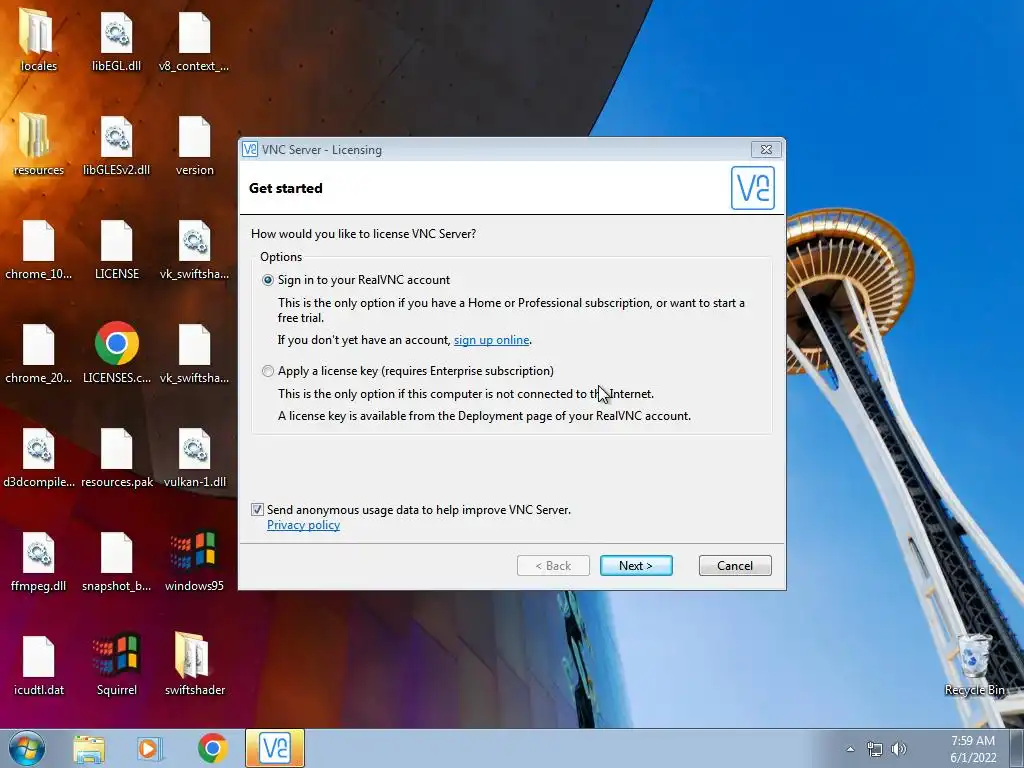Select the resources.pak file icon
1024x768 pixels.
(x=116, y=448)
